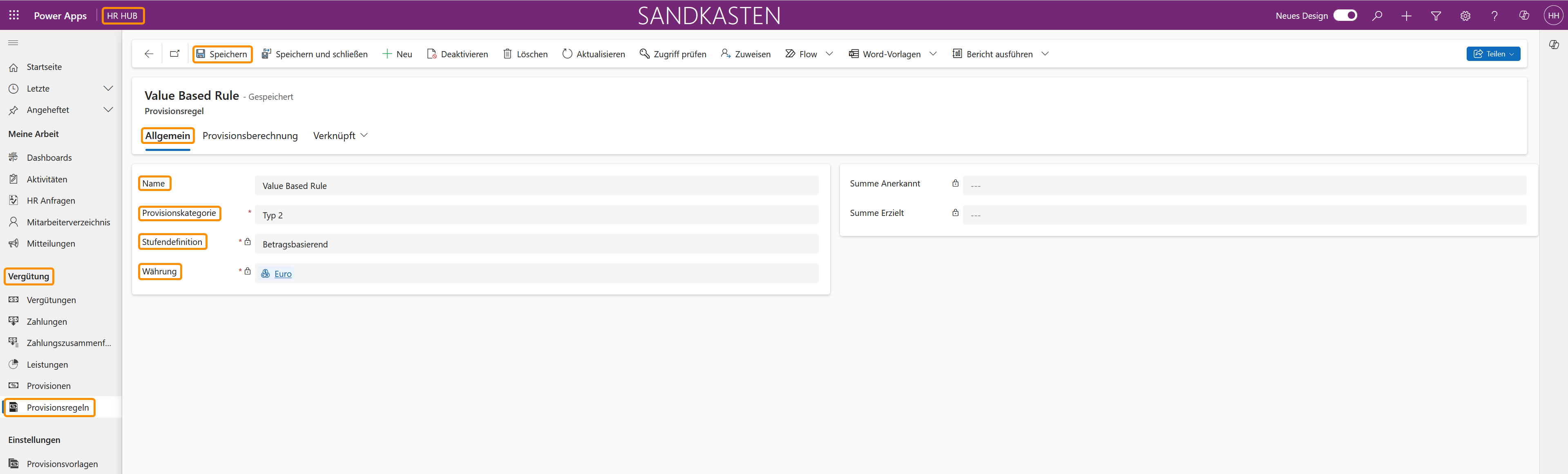Open the Verknüpft tab dropdown
The width and height of the screenshot is (1568, 474).
pyautogui.click(x=340, y=136)
